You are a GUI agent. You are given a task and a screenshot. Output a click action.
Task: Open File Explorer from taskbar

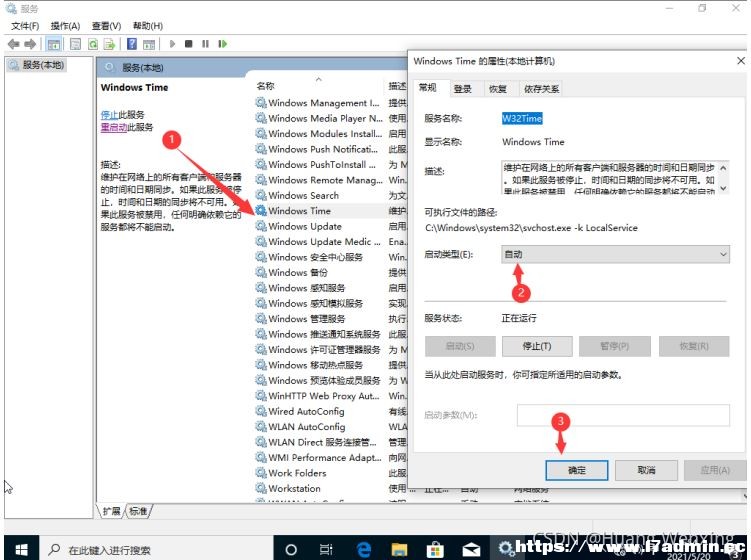coord(399,549)
